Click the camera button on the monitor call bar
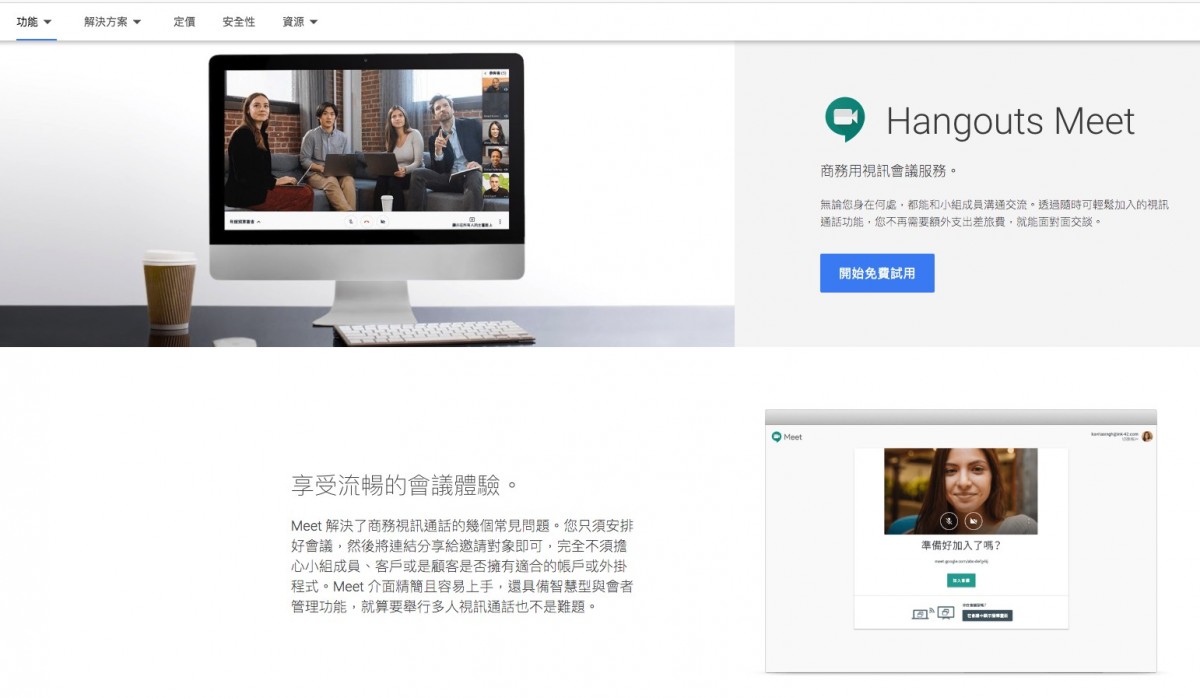This screenshot has width=1200, height=698. point(383,221)
